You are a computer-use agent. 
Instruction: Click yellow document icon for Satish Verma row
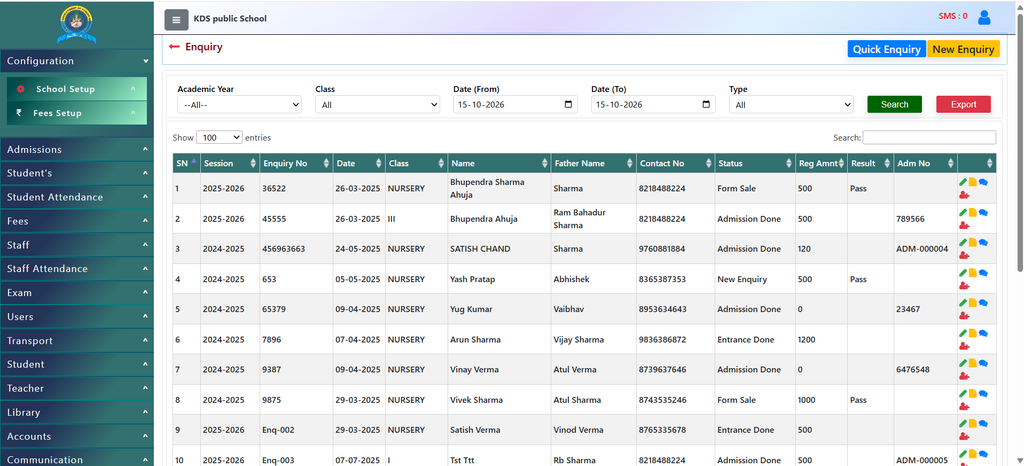click(972, 424)
